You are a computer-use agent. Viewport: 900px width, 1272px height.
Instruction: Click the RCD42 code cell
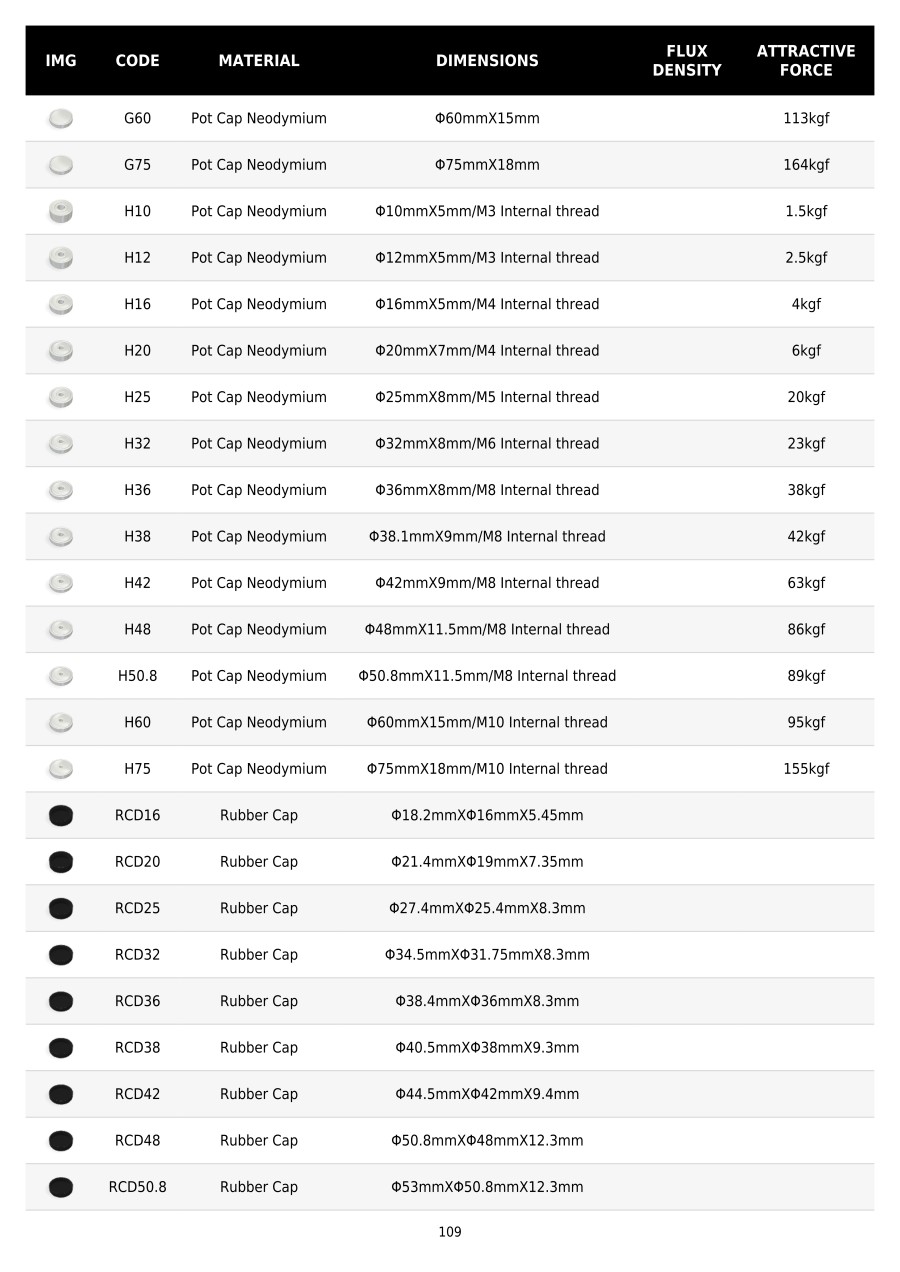coord(138,1095)
